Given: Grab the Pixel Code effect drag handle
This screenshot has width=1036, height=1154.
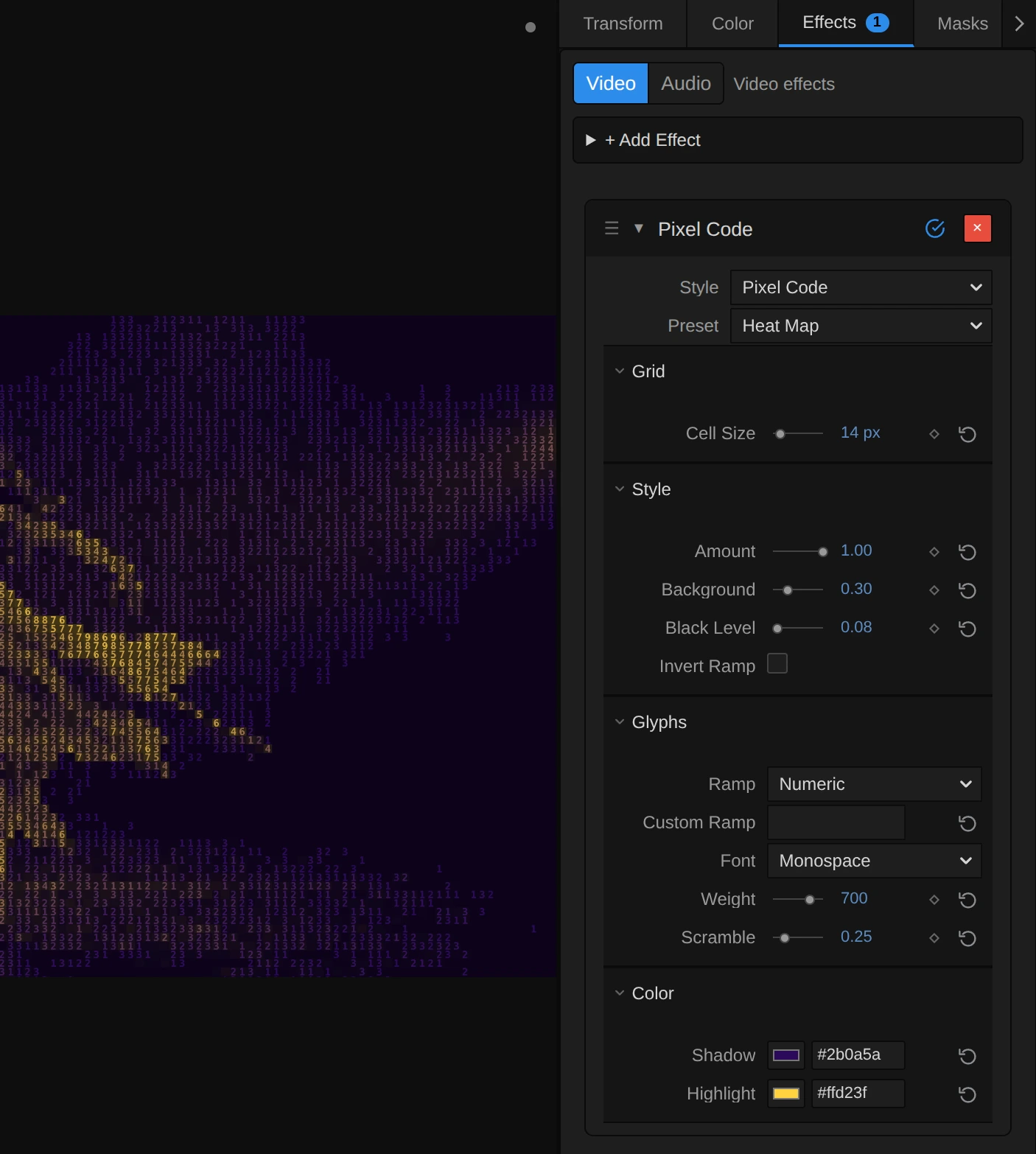Looking at the screenshot, I should pos(612,228).
